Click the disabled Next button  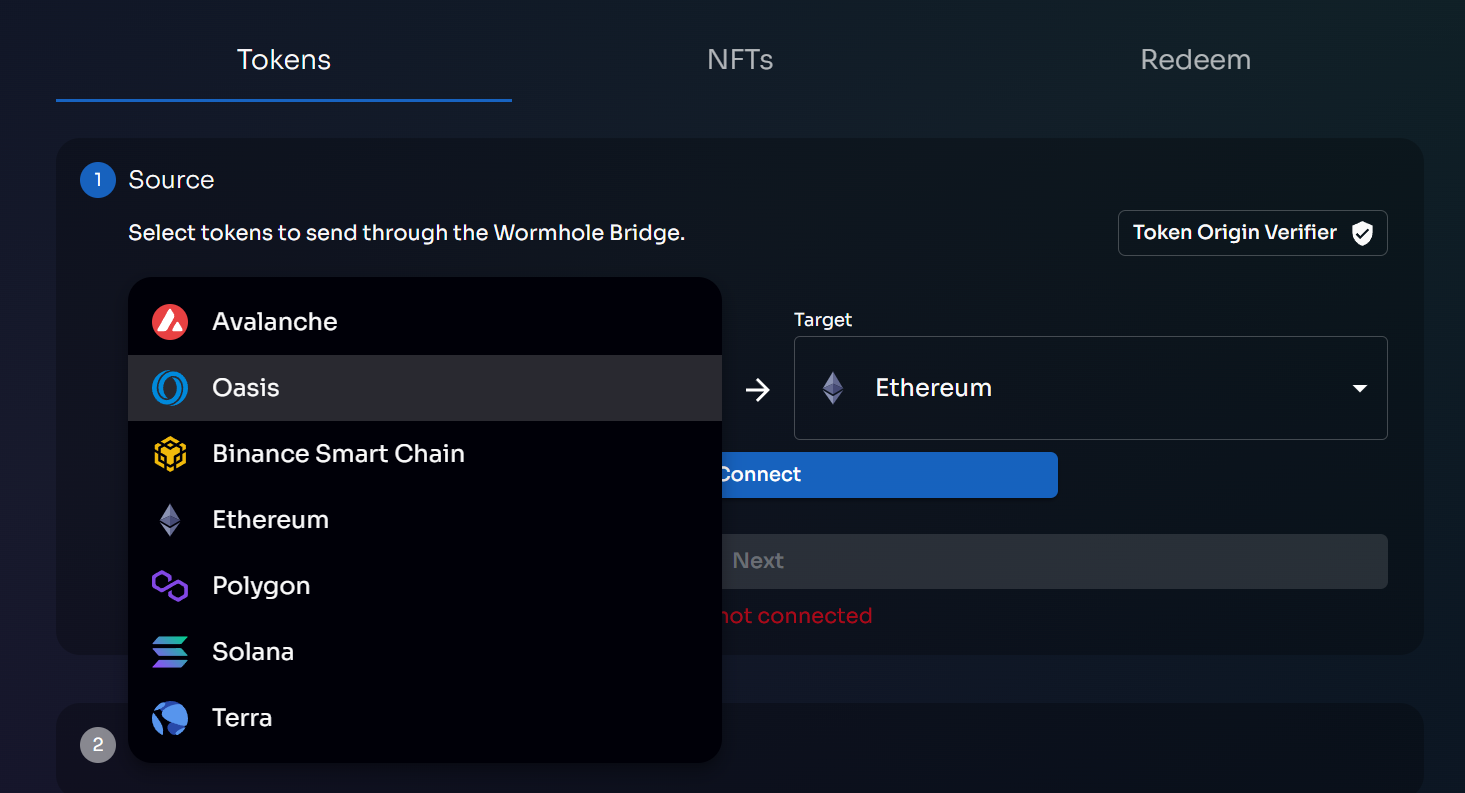click(1054, 561)
